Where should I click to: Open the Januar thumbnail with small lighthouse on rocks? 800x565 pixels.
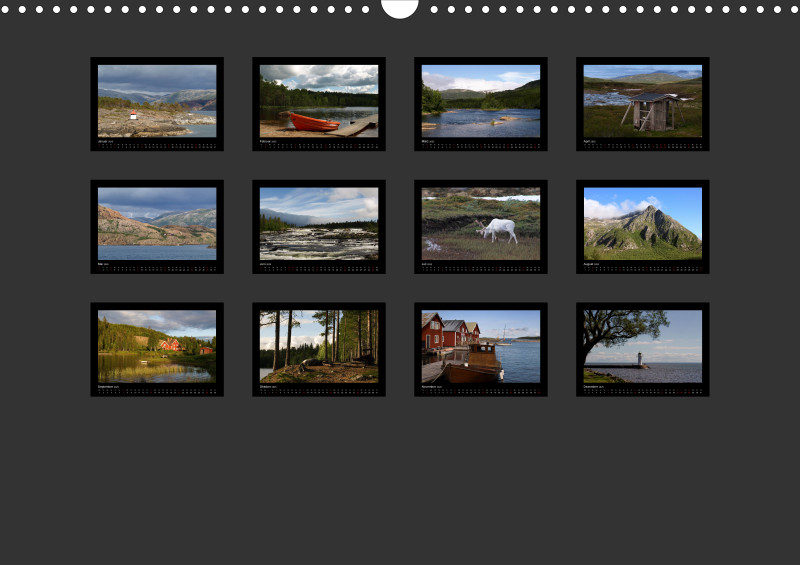point(157,104)
